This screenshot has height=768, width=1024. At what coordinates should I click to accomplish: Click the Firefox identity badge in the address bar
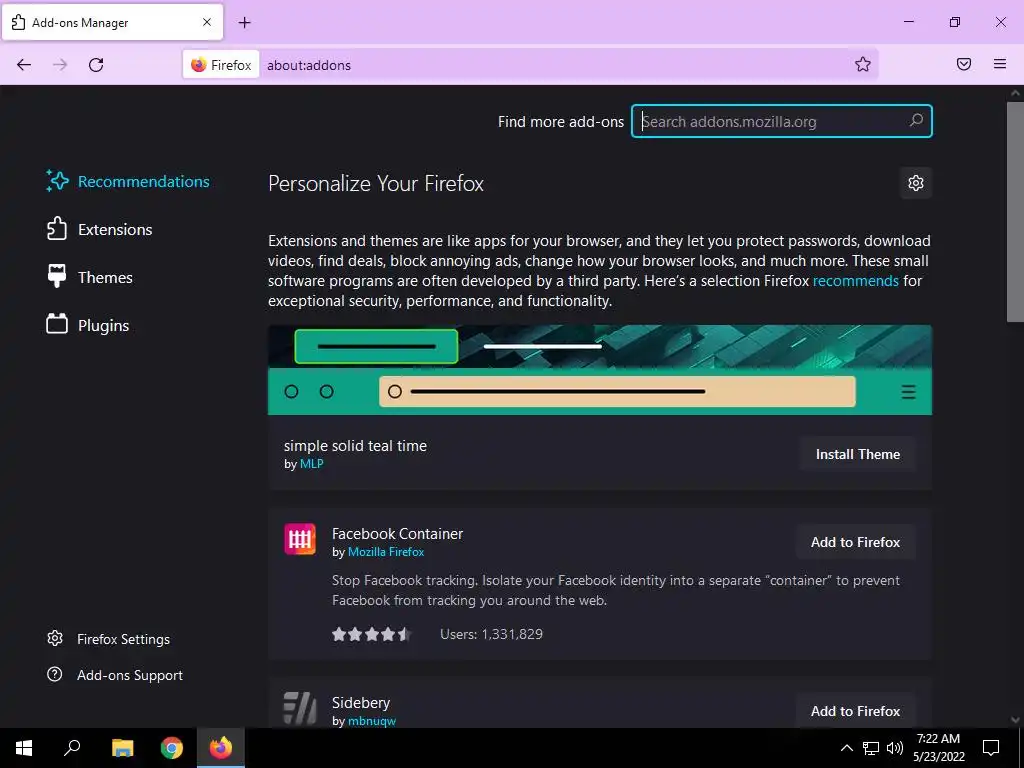(x=221, y=65)
